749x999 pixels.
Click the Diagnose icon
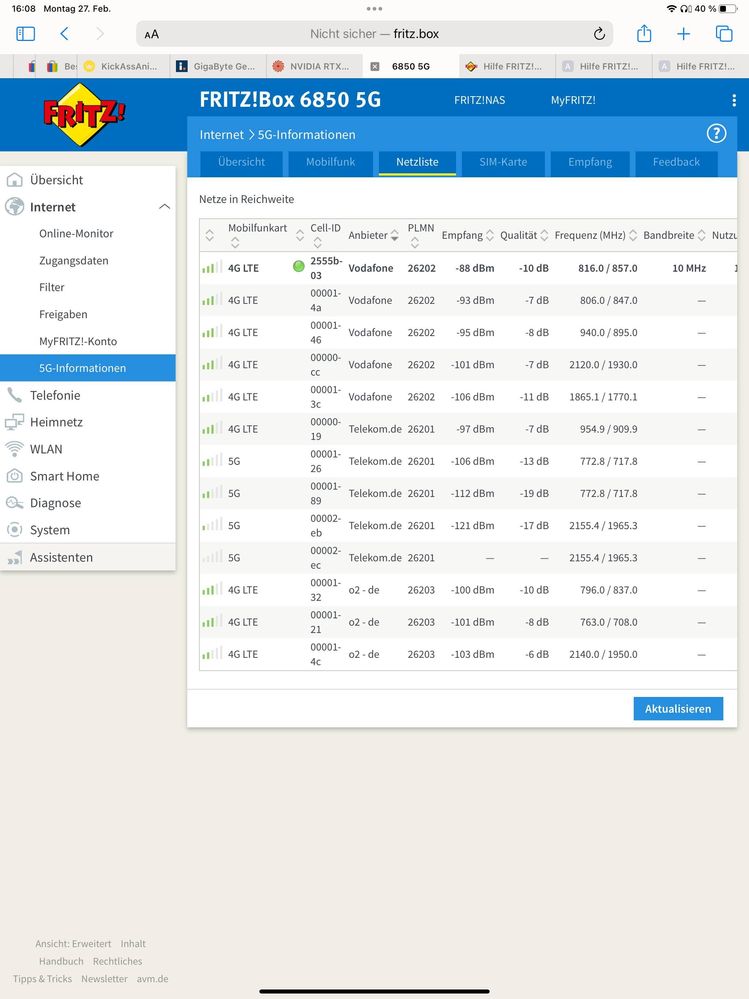tap(14, 503)
